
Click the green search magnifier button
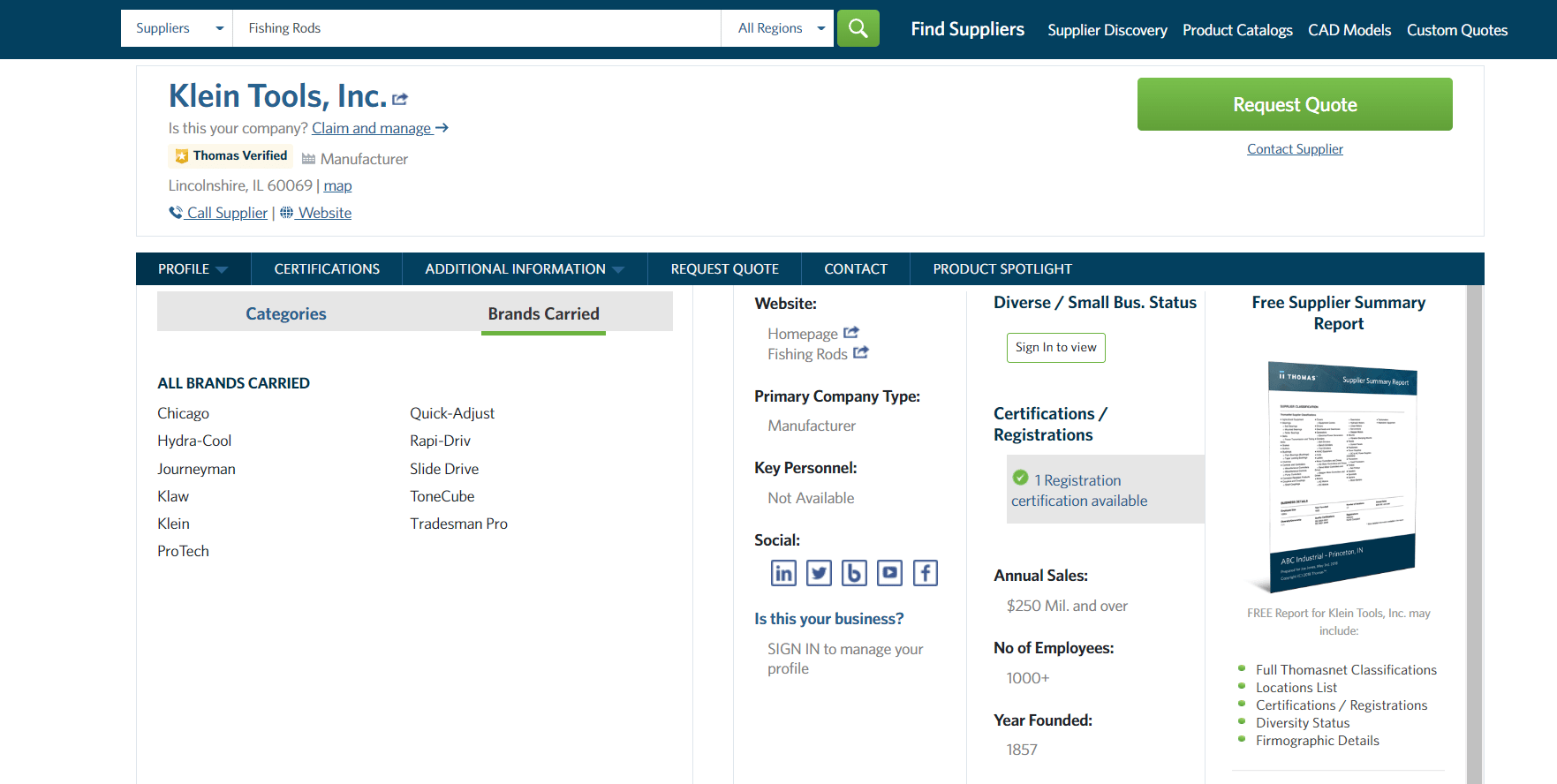point(858,28)
